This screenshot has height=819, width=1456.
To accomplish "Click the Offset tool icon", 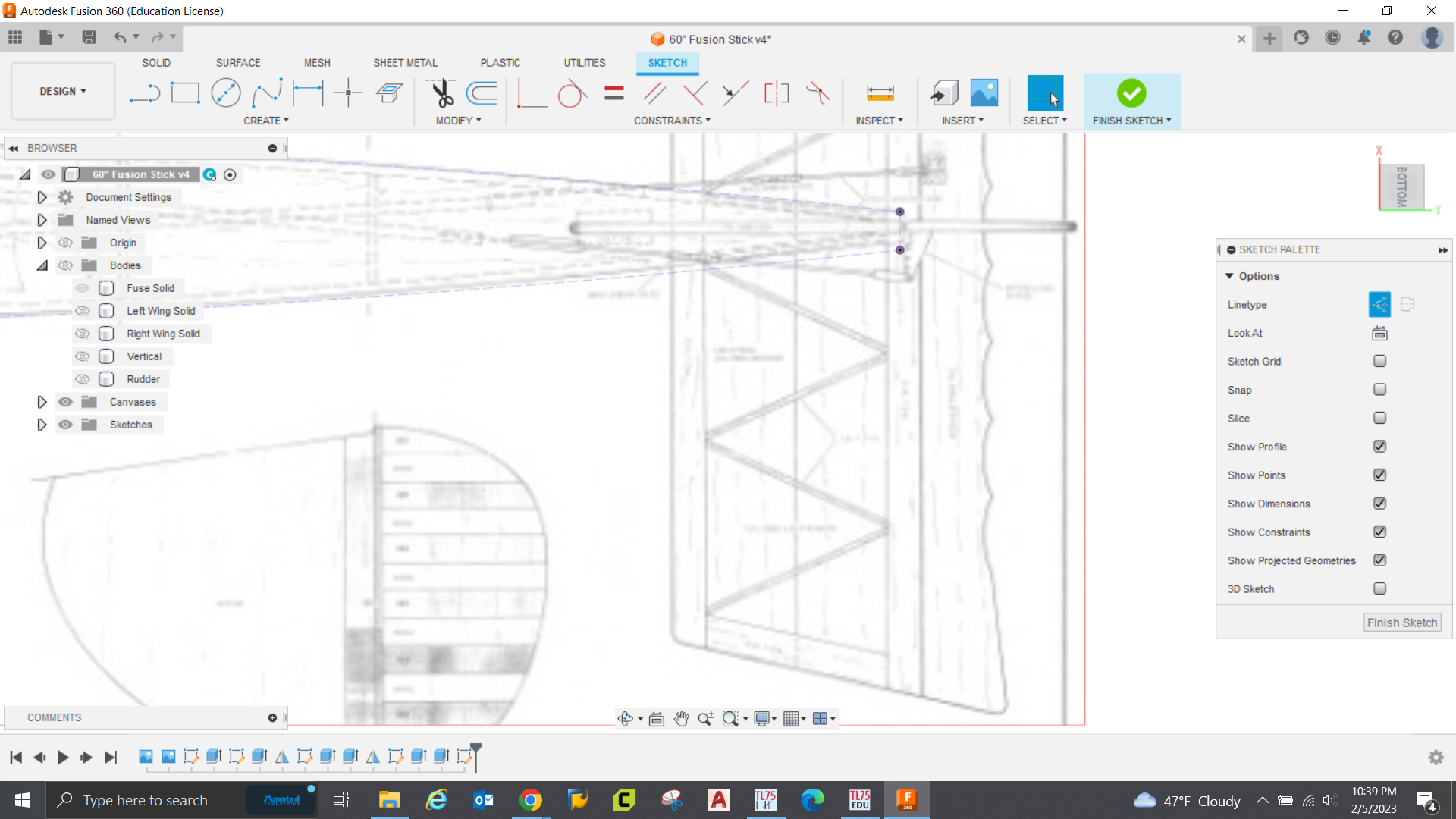I will point(482,93).
